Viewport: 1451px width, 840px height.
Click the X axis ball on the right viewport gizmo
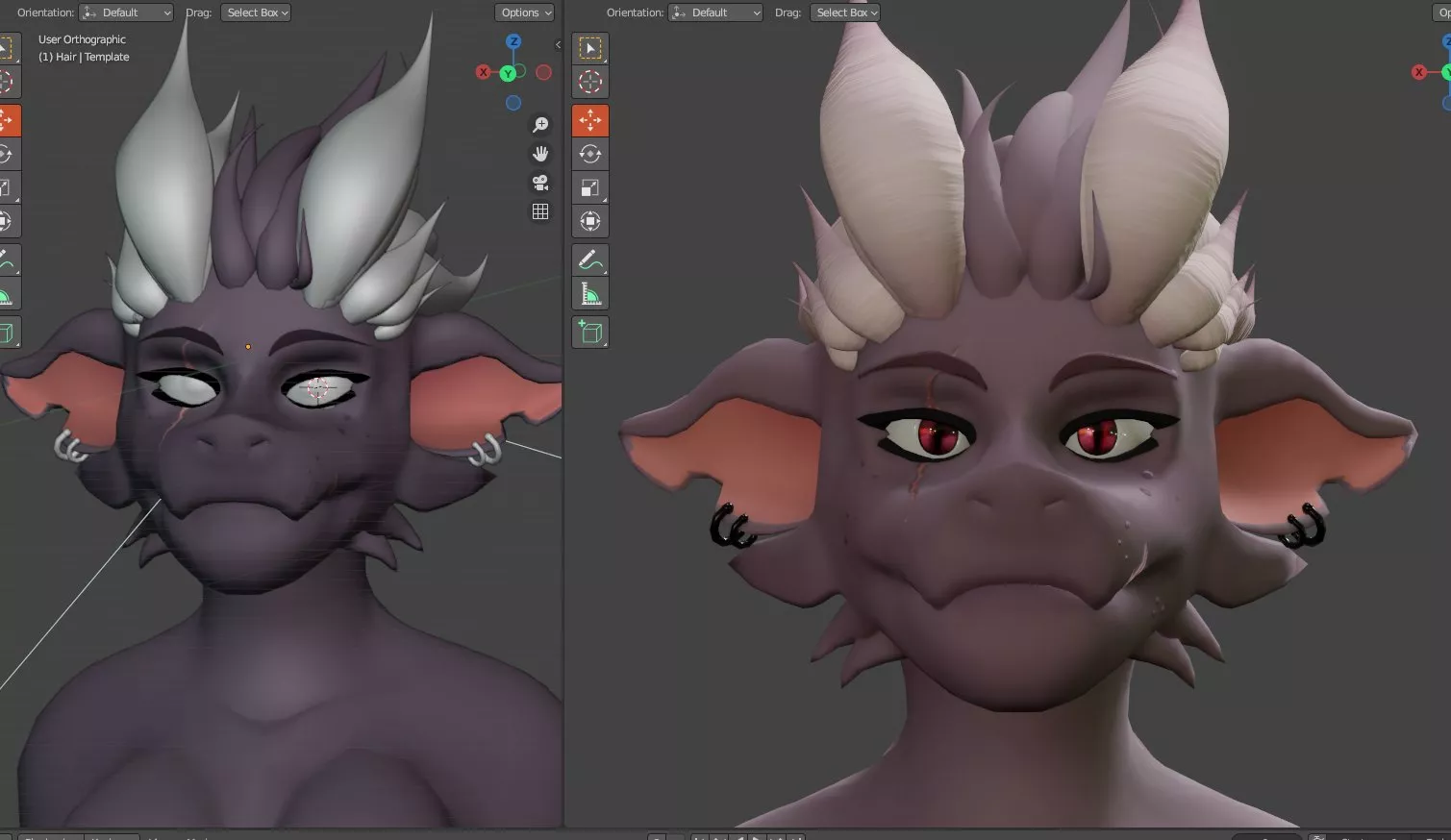pyautogui.click(x=1418, y=71)
